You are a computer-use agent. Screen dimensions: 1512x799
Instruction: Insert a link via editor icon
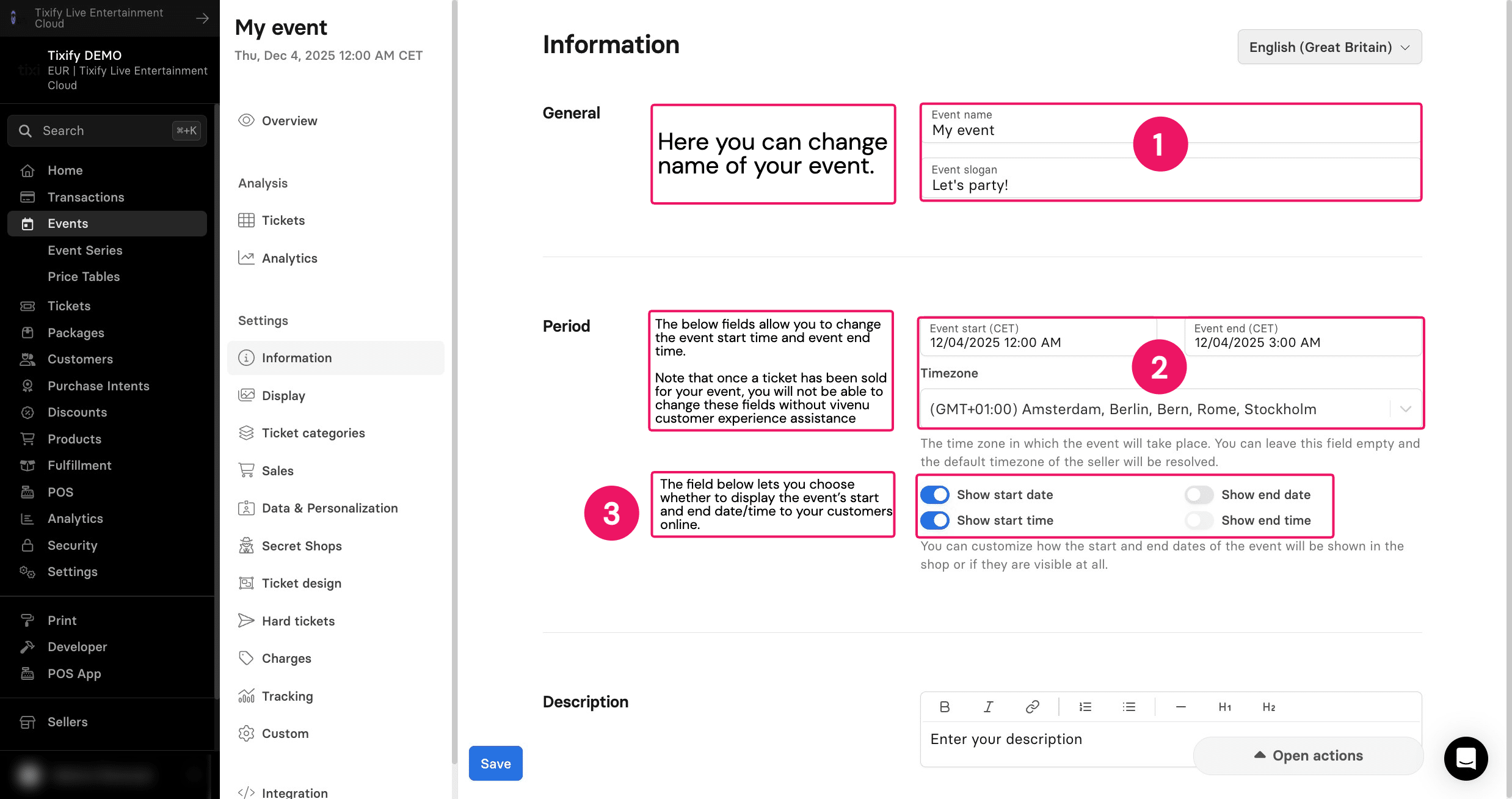1032,707
